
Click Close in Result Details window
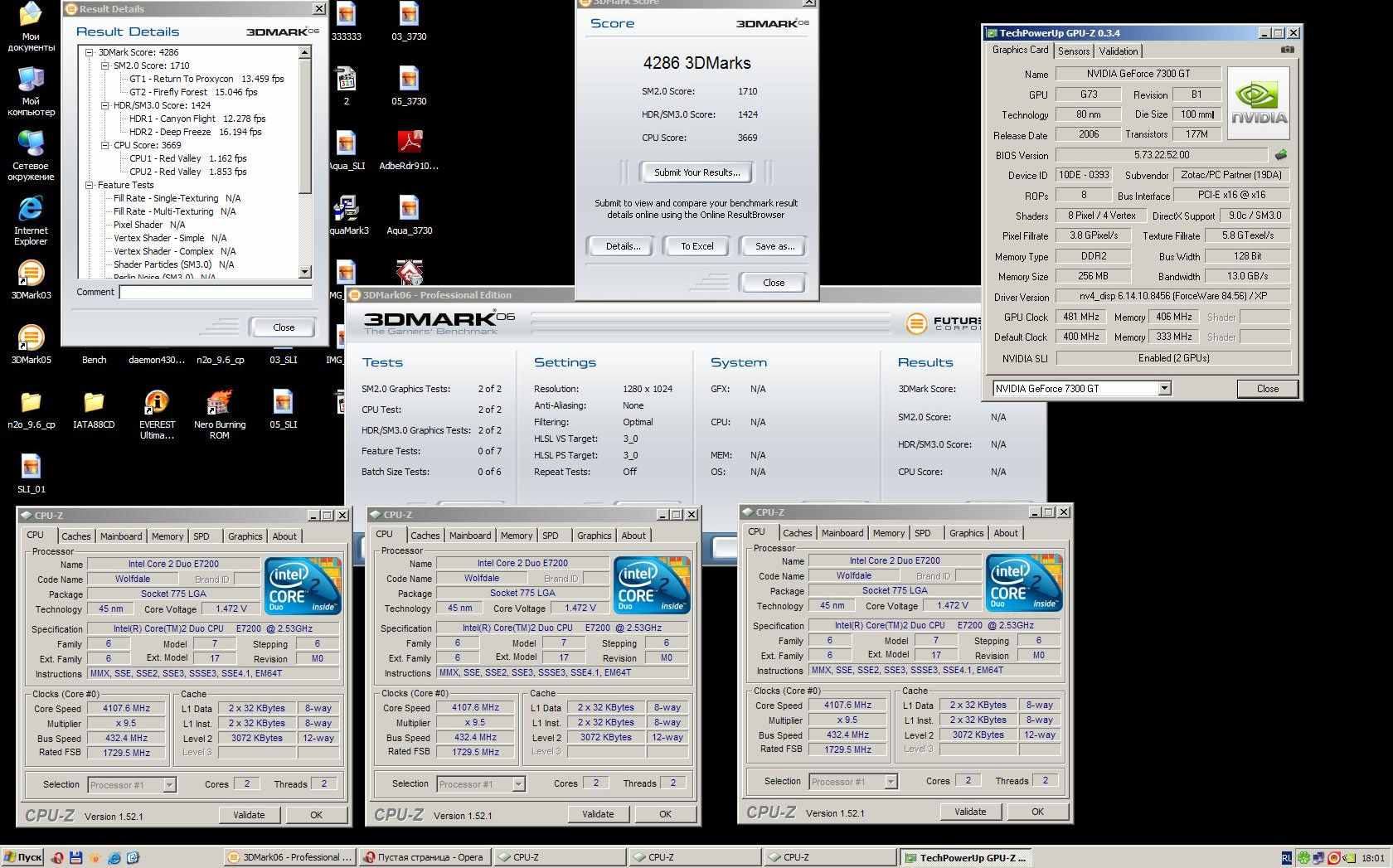coord(284,327)
